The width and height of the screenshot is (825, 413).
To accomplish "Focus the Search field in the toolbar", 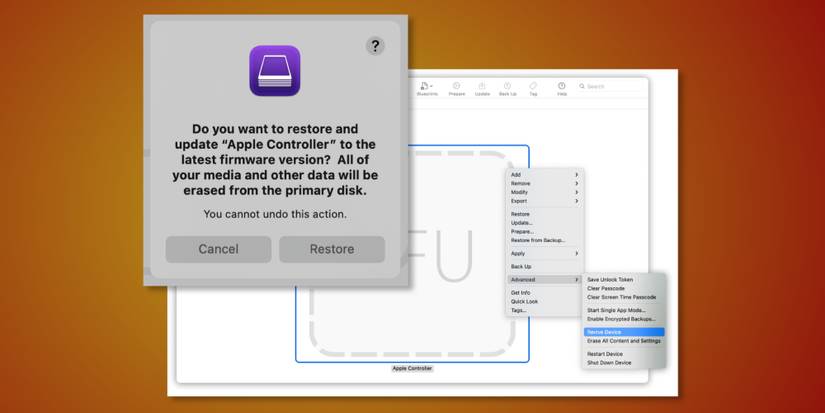I will [610, 86].
